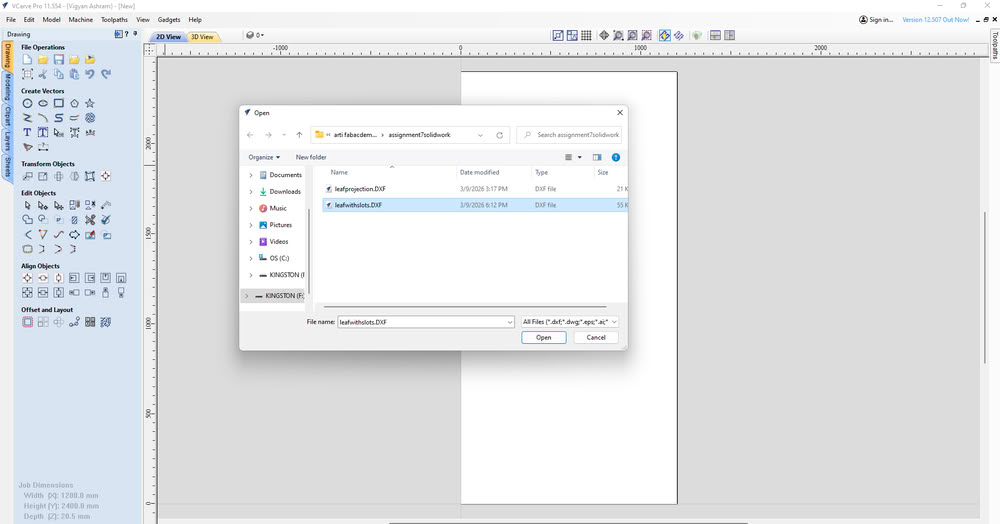This screenshot has height=524, width=1000.
Task: Click the Search assignment7solidwork field
Action: click(x=569, y=135)
